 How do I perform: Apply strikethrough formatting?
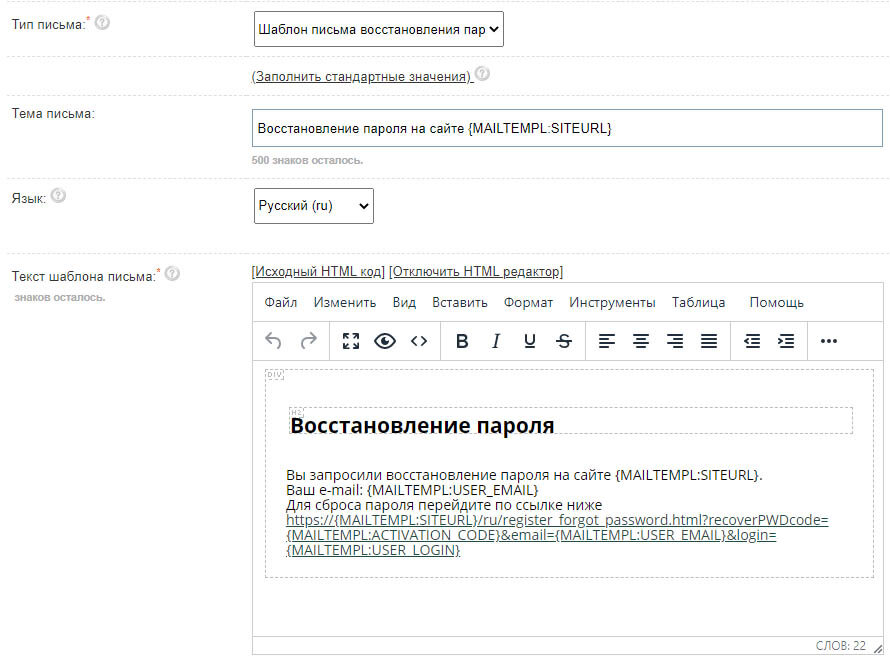point(564,341)
